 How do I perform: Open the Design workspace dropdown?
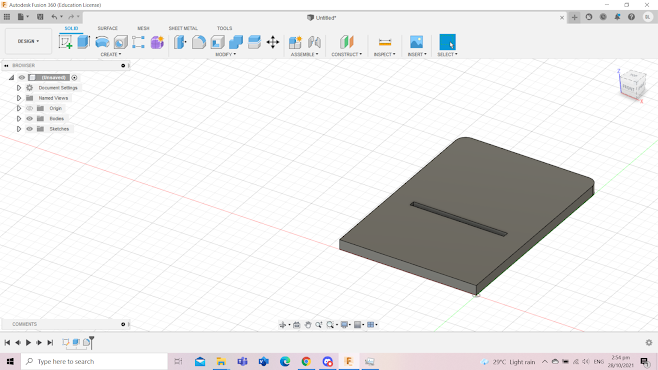(28, 41)
